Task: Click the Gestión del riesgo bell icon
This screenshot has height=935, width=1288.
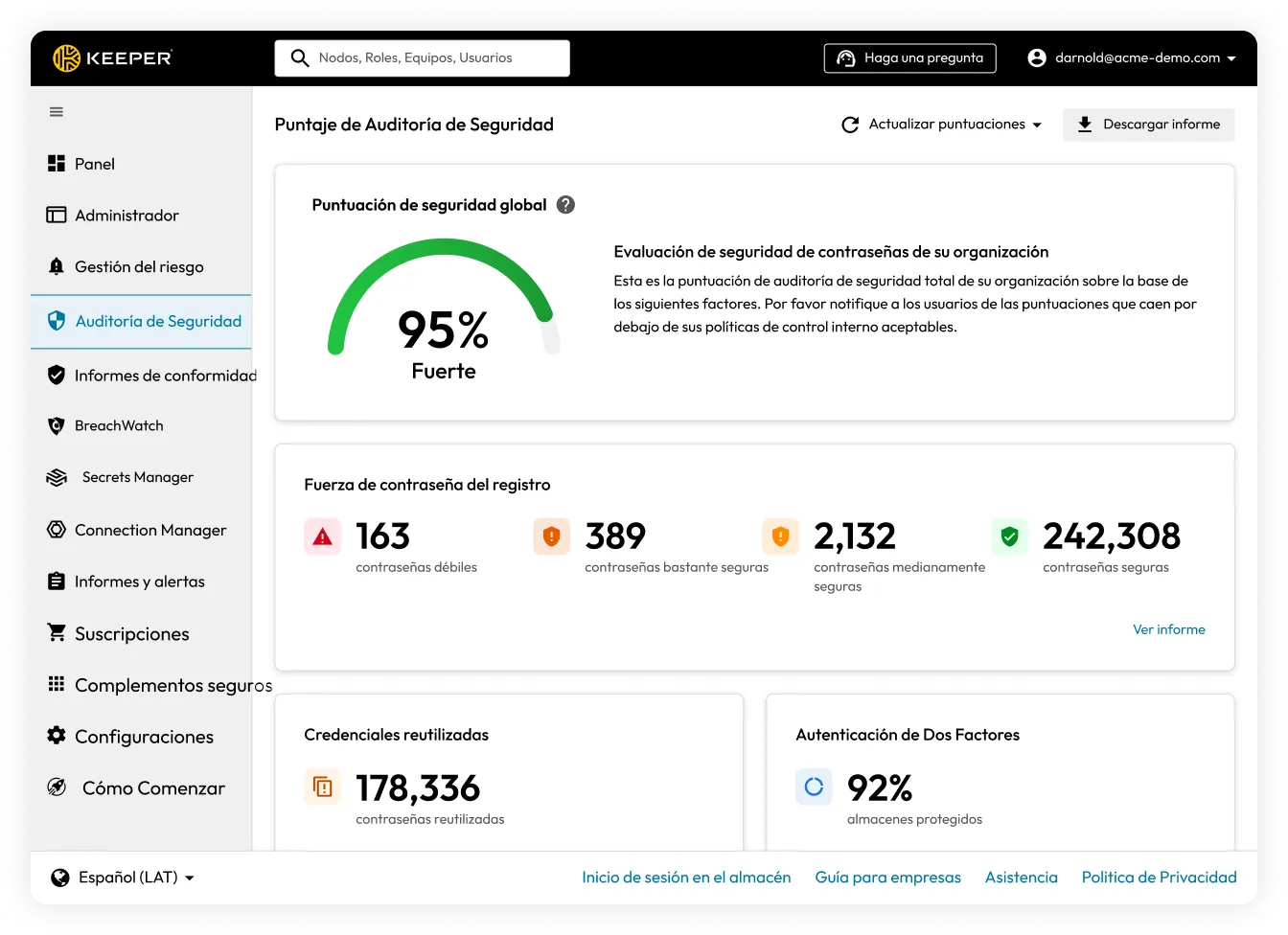Action: (57, 266)
